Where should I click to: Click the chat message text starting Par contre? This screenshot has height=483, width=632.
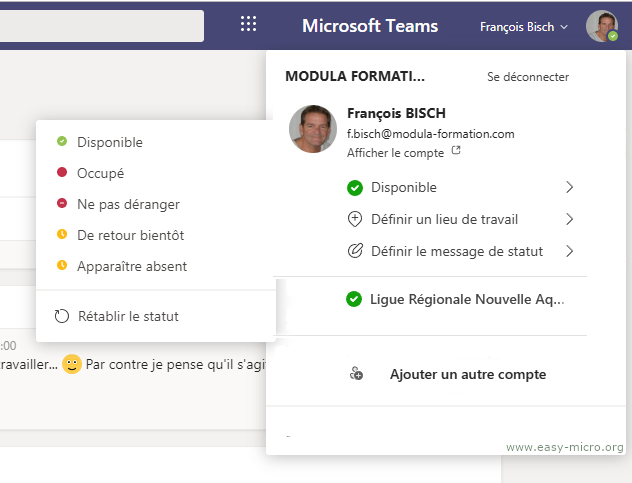(x=176, y=364)
